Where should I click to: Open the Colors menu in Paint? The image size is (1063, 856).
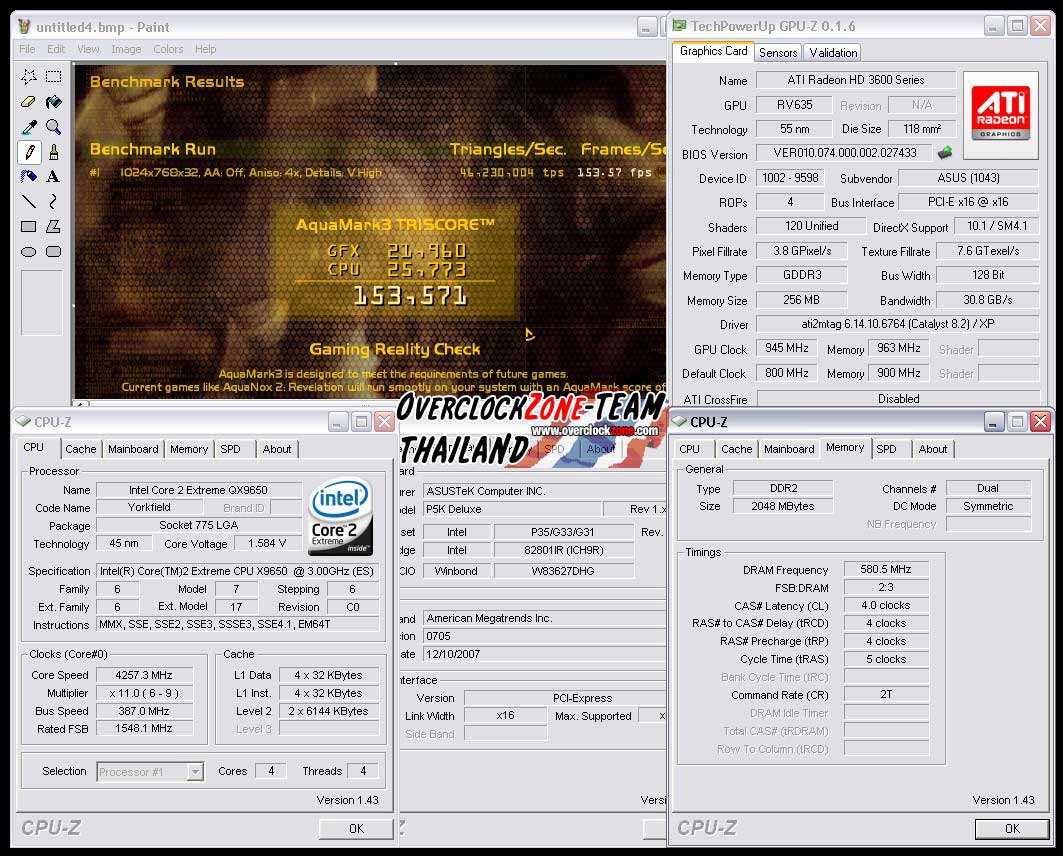[168, 49]
